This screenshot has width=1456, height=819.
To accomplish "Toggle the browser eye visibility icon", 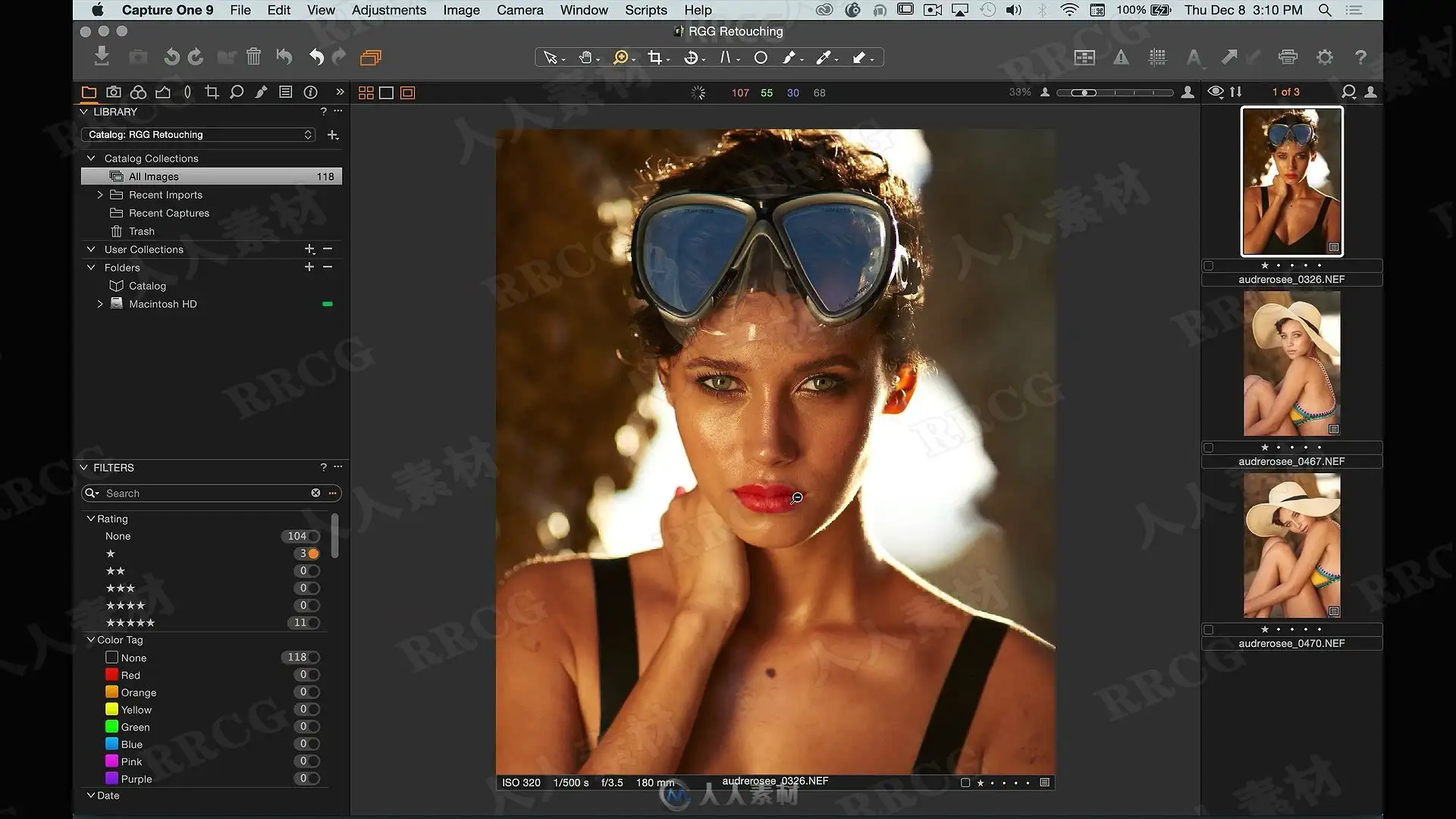I will pyautogui.click(x=1216, y=92).
